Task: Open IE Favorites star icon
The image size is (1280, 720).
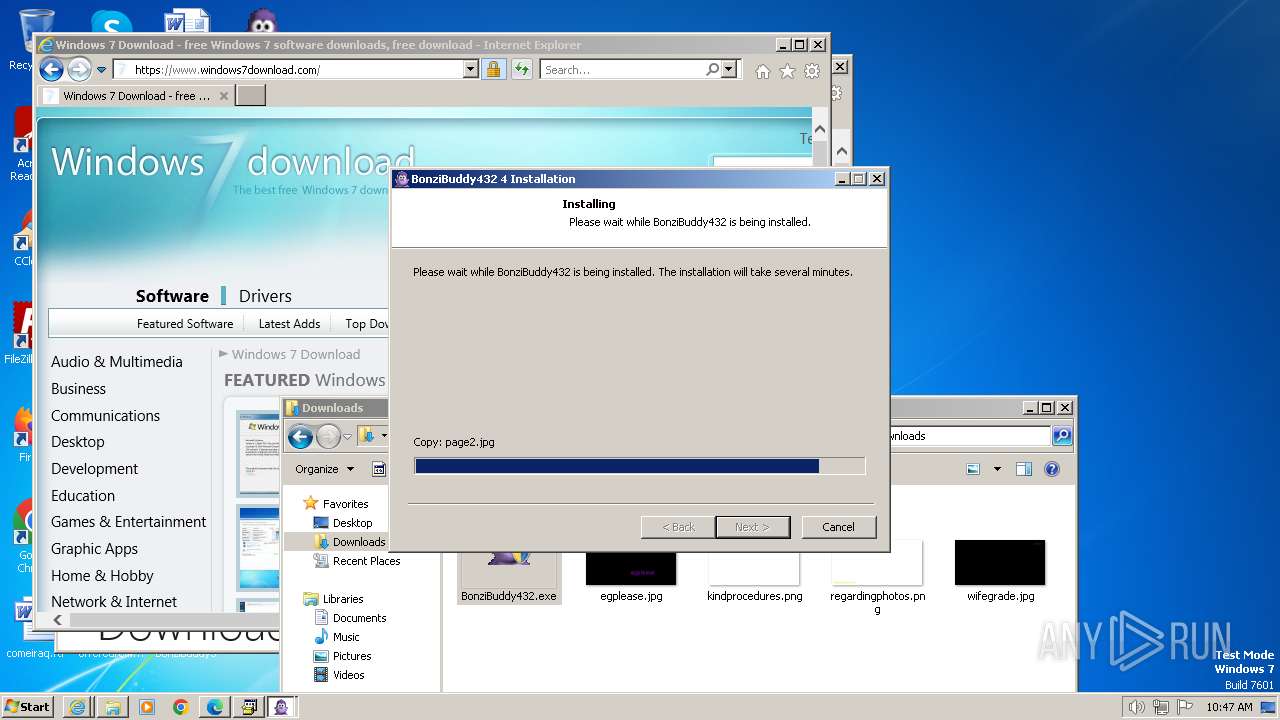Action: point(787,71)
